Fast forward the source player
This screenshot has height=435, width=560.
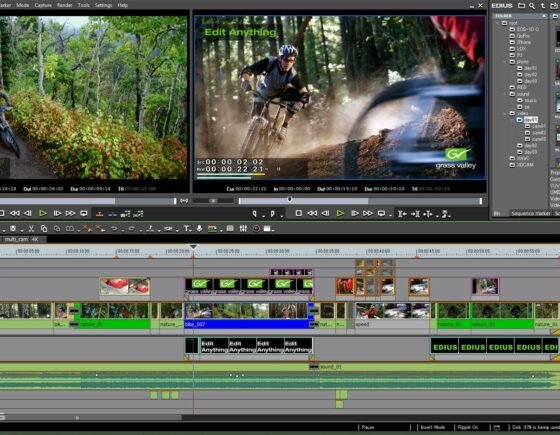pos(70,213)
